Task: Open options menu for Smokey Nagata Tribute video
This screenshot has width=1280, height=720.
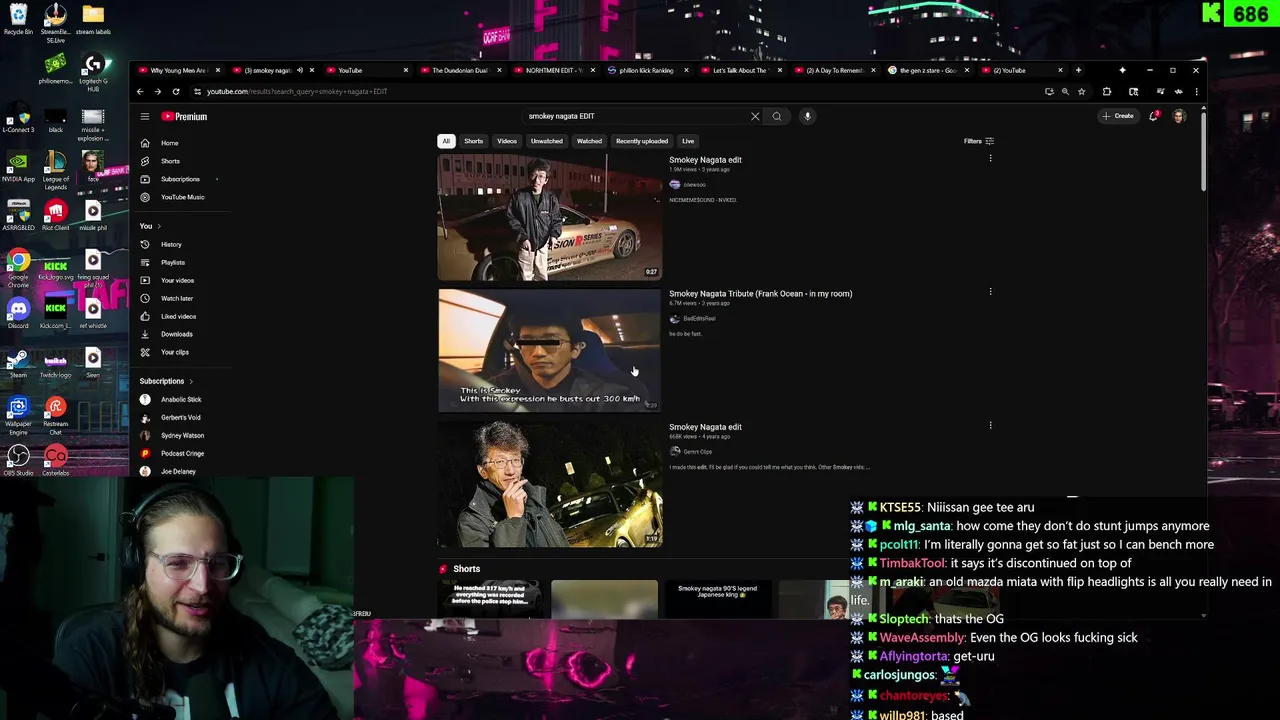Action: tap(990, 292)
